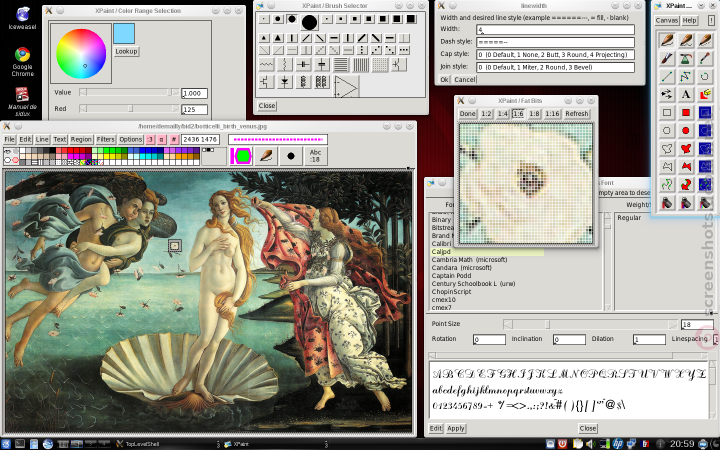Select the crossing arrows tool
This screenshot has height=450, width=720.
pyautogui.click(x=667, y=94)
